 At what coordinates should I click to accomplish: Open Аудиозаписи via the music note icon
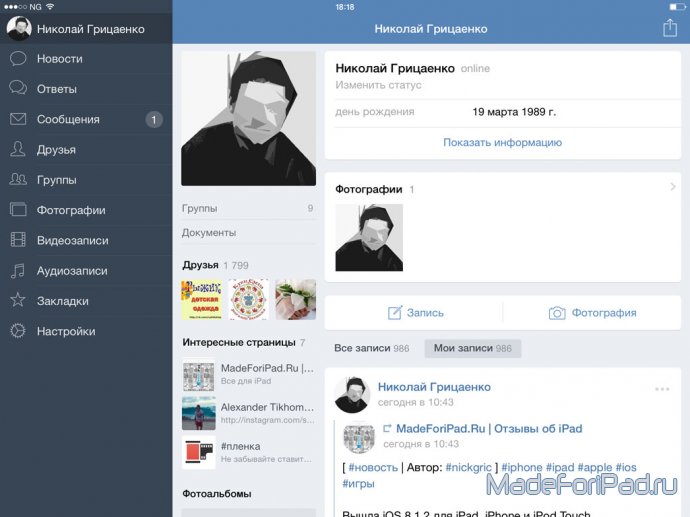click(x=18, y=271)
